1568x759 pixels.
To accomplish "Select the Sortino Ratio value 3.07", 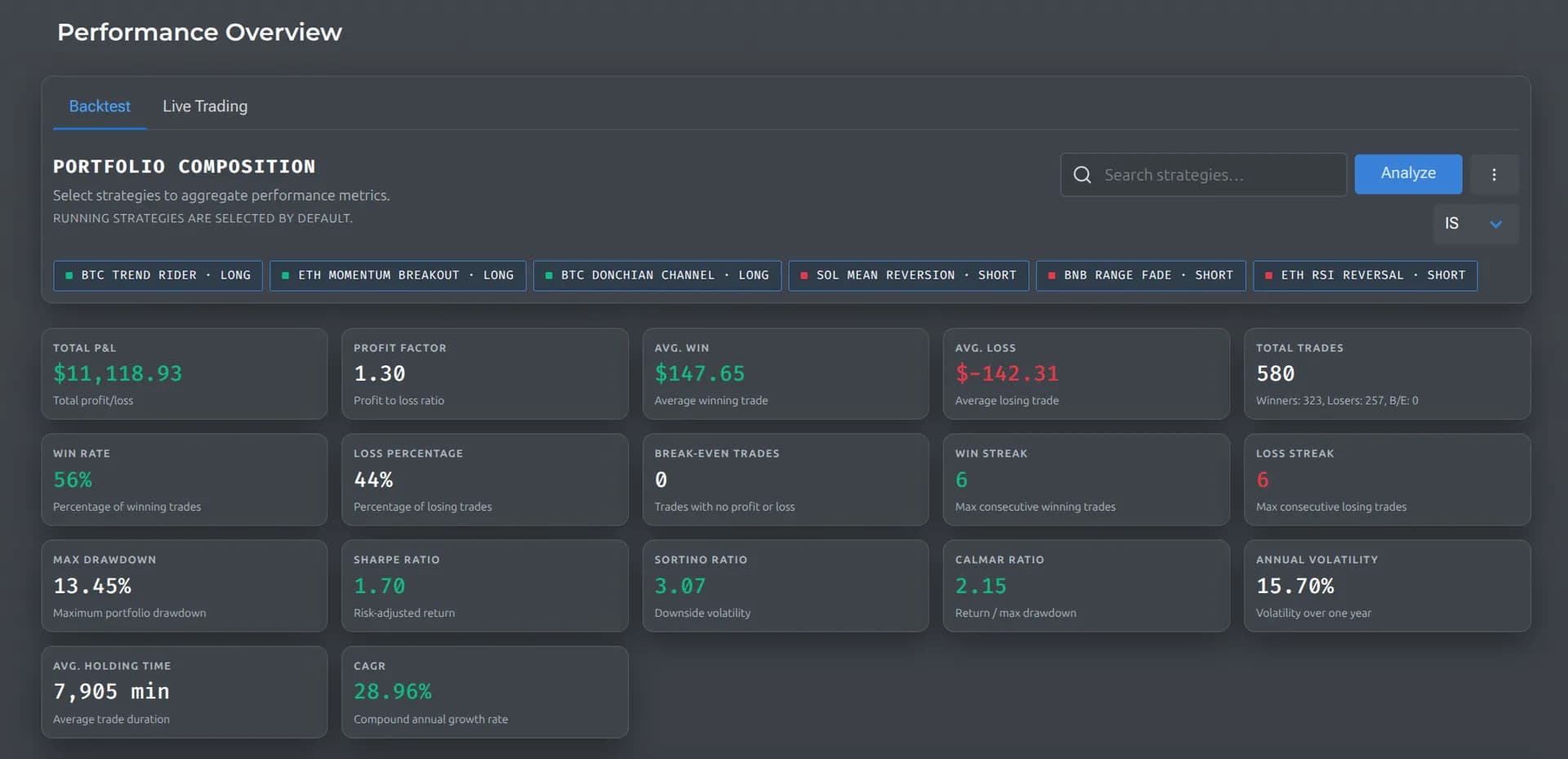I will tap(680, 586).
